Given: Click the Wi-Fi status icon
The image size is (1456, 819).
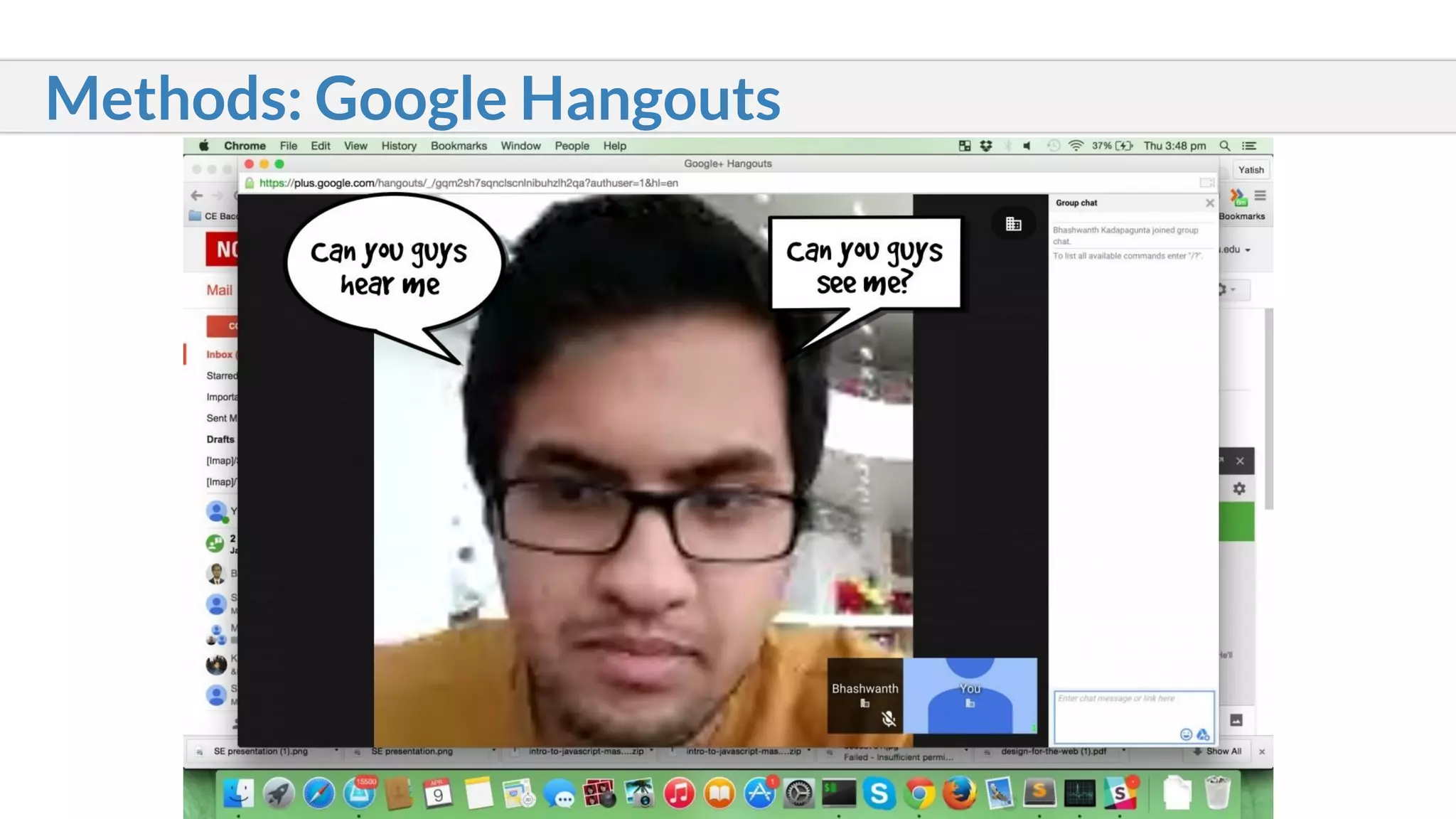Looking at the screenshot, I should tap(1076, 146).
